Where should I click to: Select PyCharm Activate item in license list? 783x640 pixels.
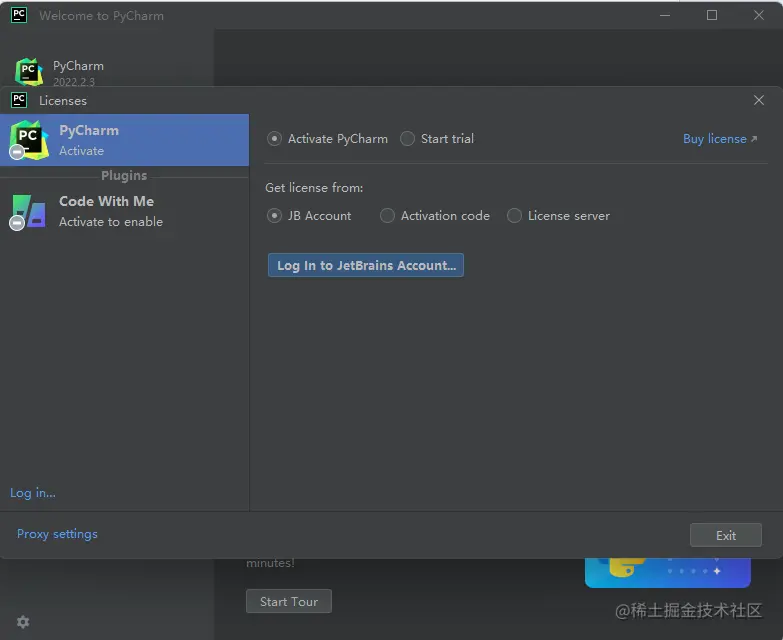pyautogui.click(x=124, y=140)
